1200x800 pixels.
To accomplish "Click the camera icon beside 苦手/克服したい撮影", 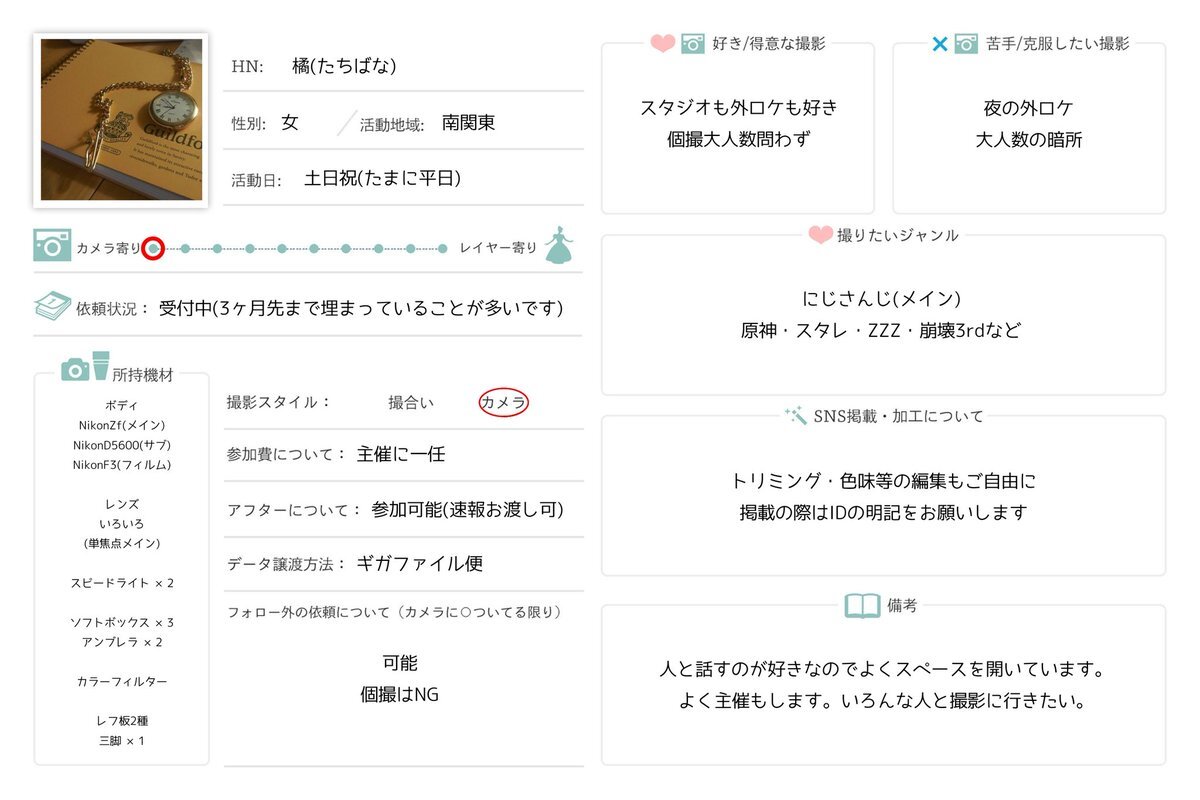I will coord(966,44).
